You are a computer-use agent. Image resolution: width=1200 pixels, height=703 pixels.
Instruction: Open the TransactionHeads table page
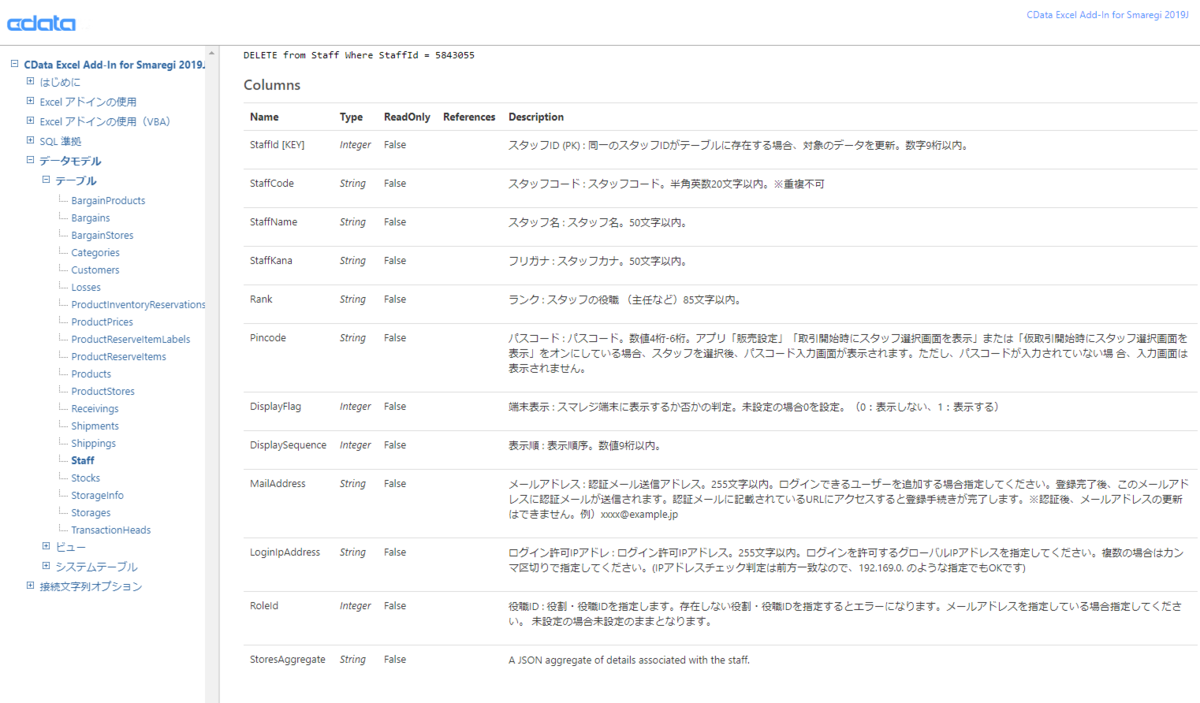click(x=111, y=530)
